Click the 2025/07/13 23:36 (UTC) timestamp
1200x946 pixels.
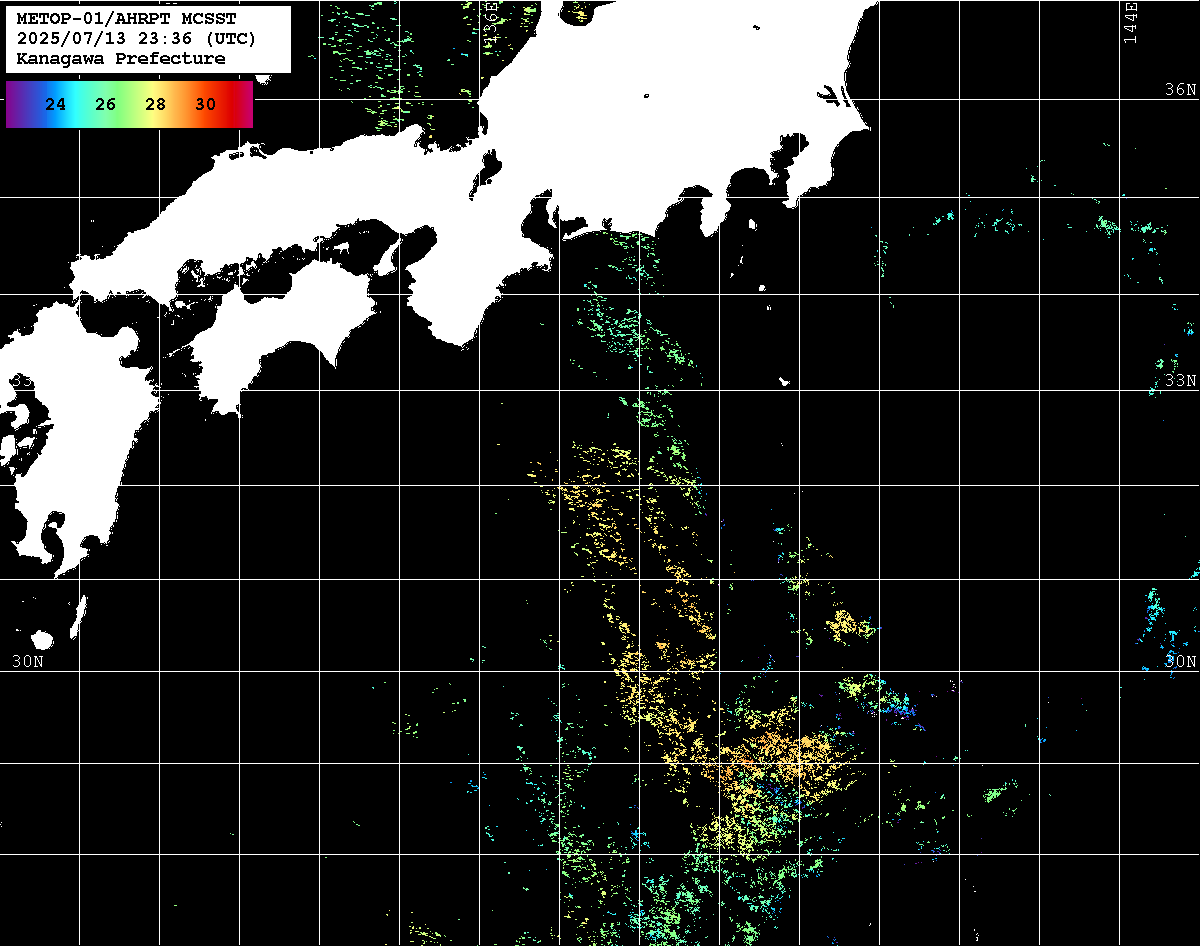click(137, 39)
